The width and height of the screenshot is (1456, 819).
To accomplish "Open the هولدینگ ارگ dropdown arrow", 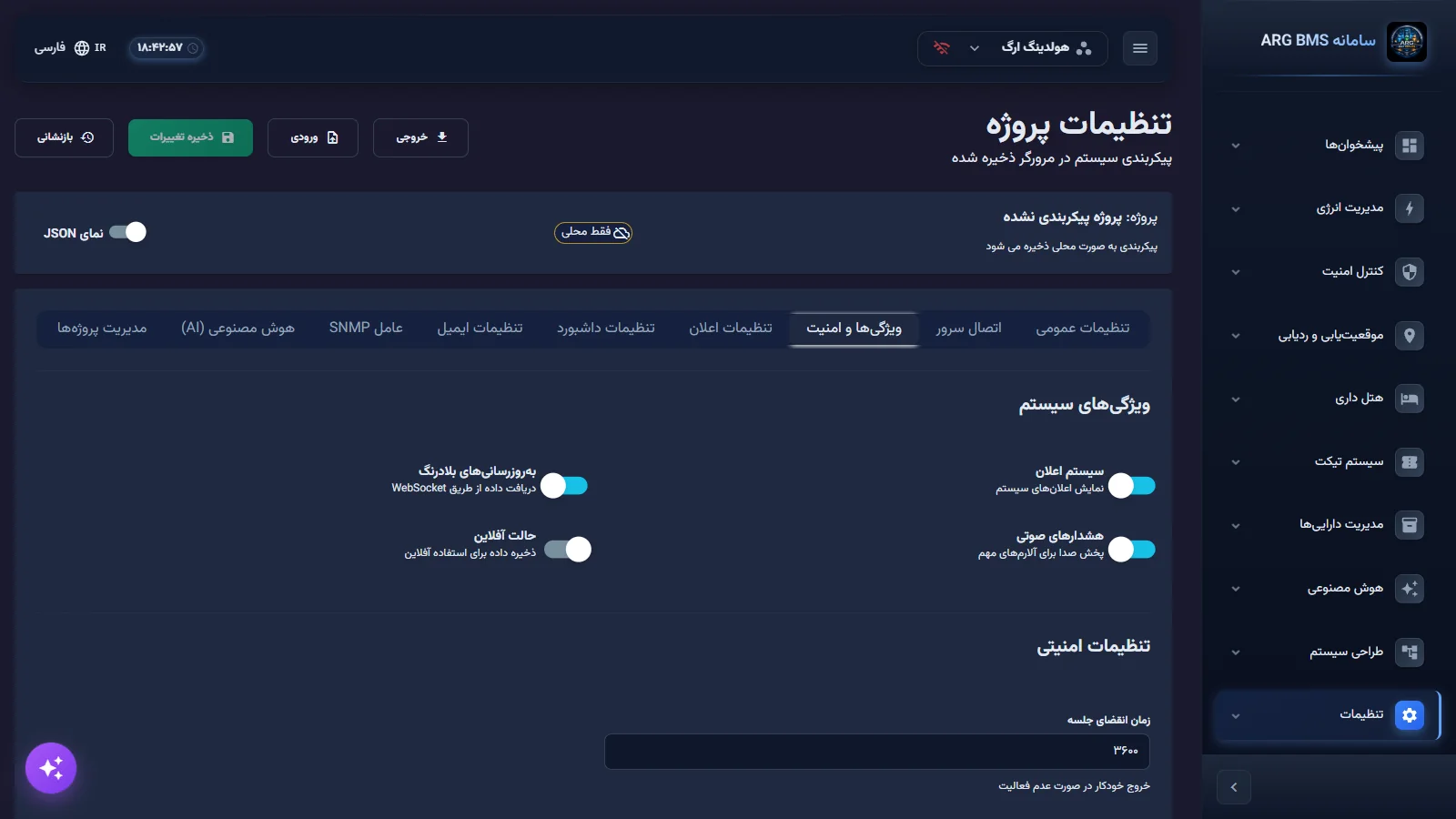I will (x=975, y=48).
